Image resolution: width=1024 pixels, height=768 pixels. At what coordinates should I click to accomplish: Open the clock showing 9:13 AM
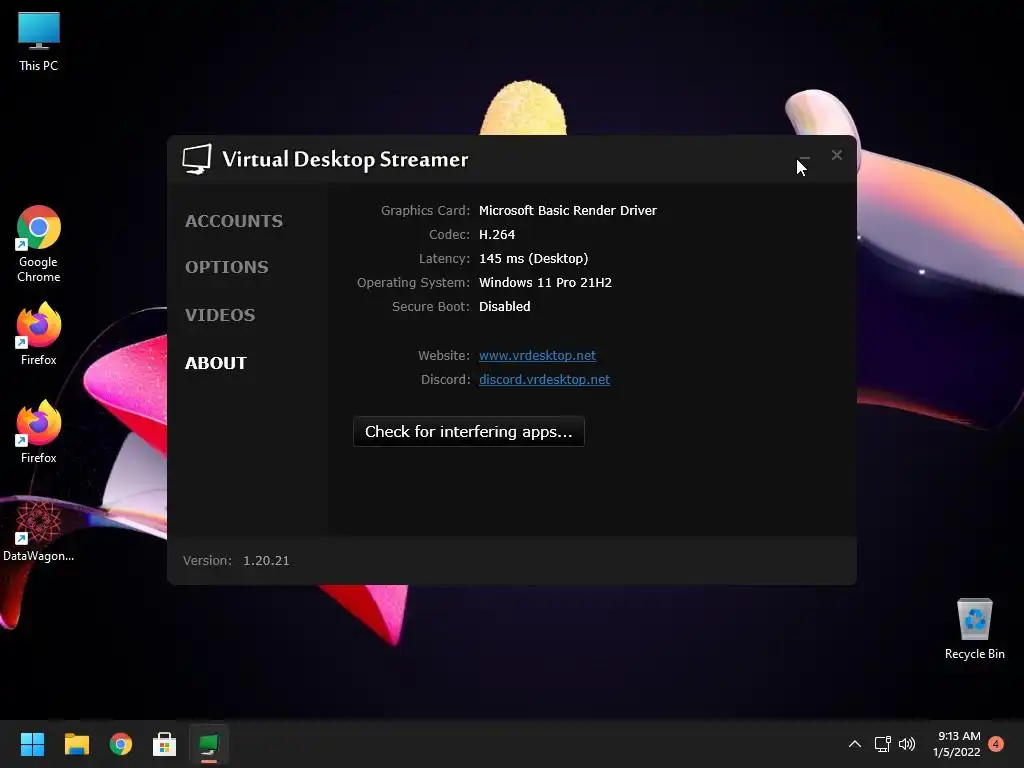(x=957, y=744)
